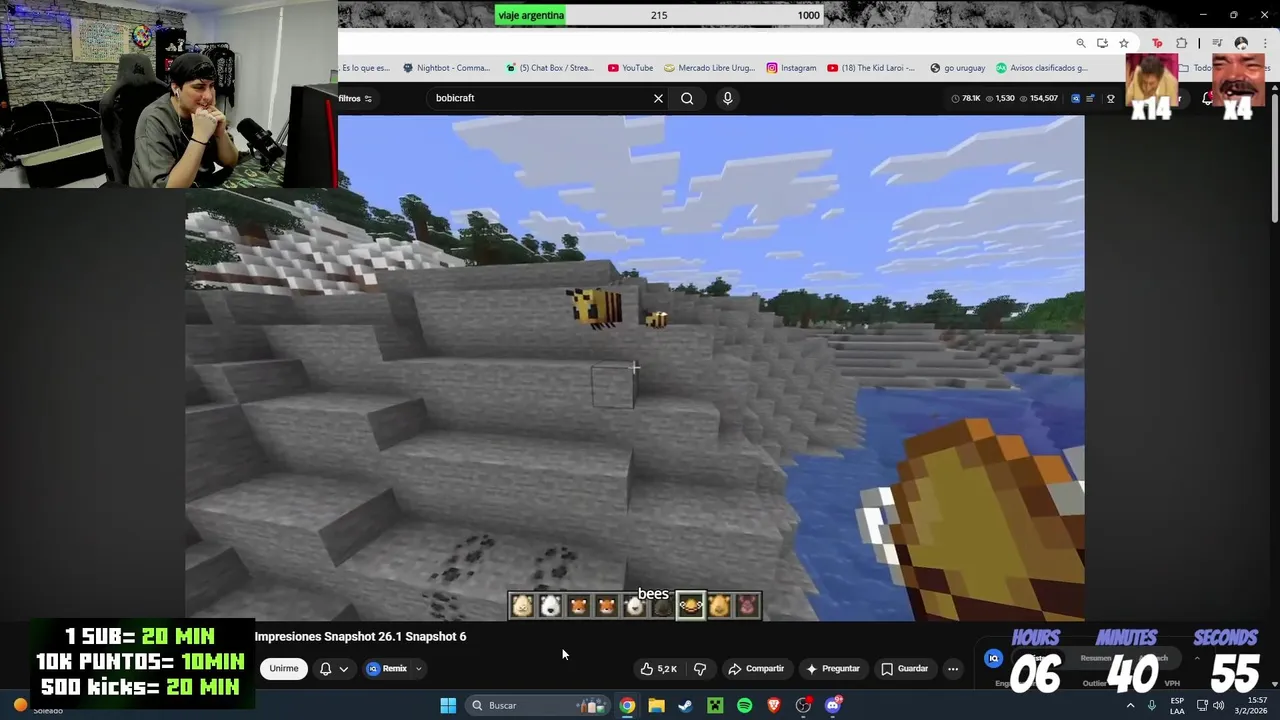Screen dimensions: 1280x720
Task: Click the Remix button
Action: 387,668
